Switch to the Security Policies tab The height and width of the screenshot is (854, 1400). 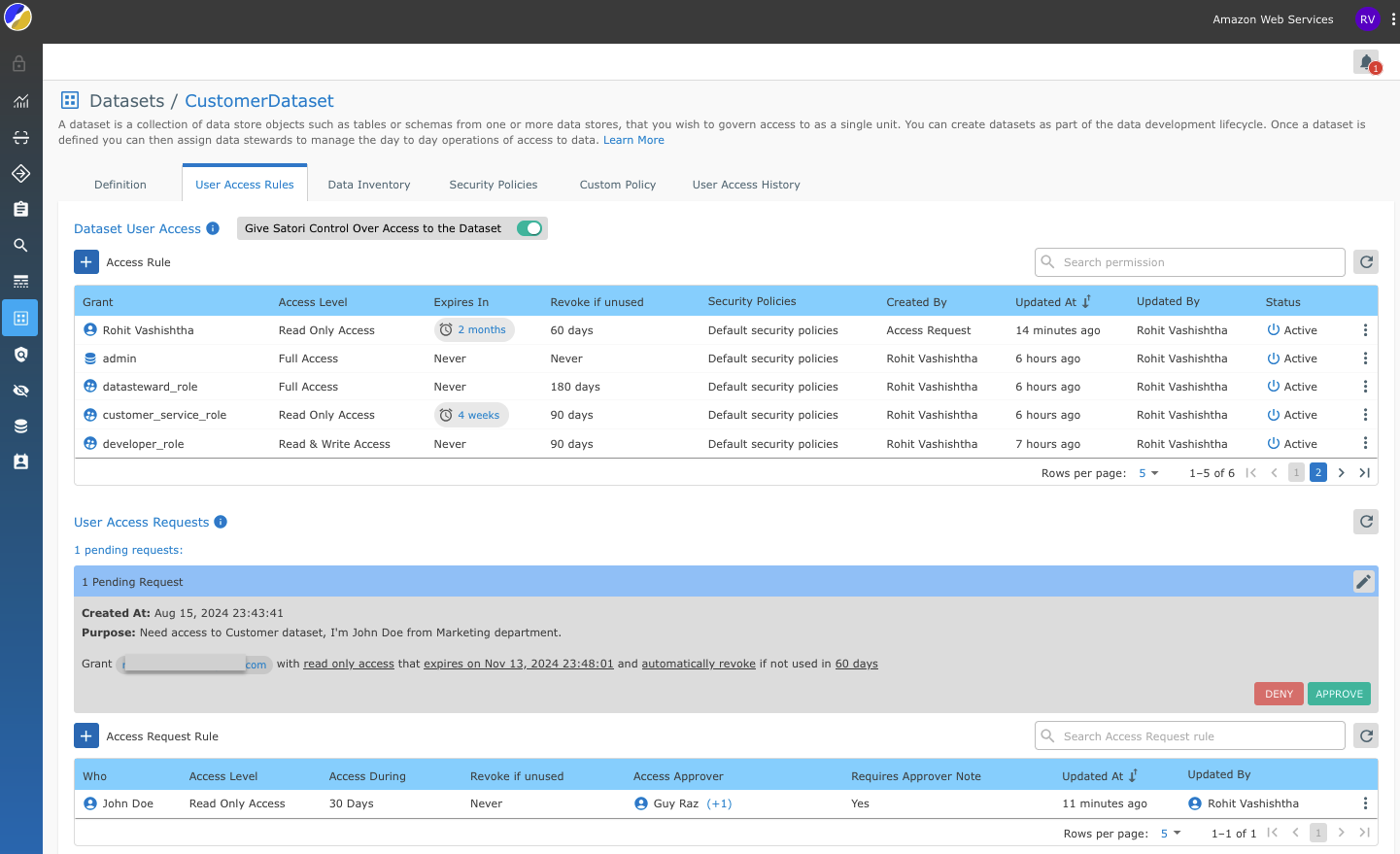[x=493, y=185]
